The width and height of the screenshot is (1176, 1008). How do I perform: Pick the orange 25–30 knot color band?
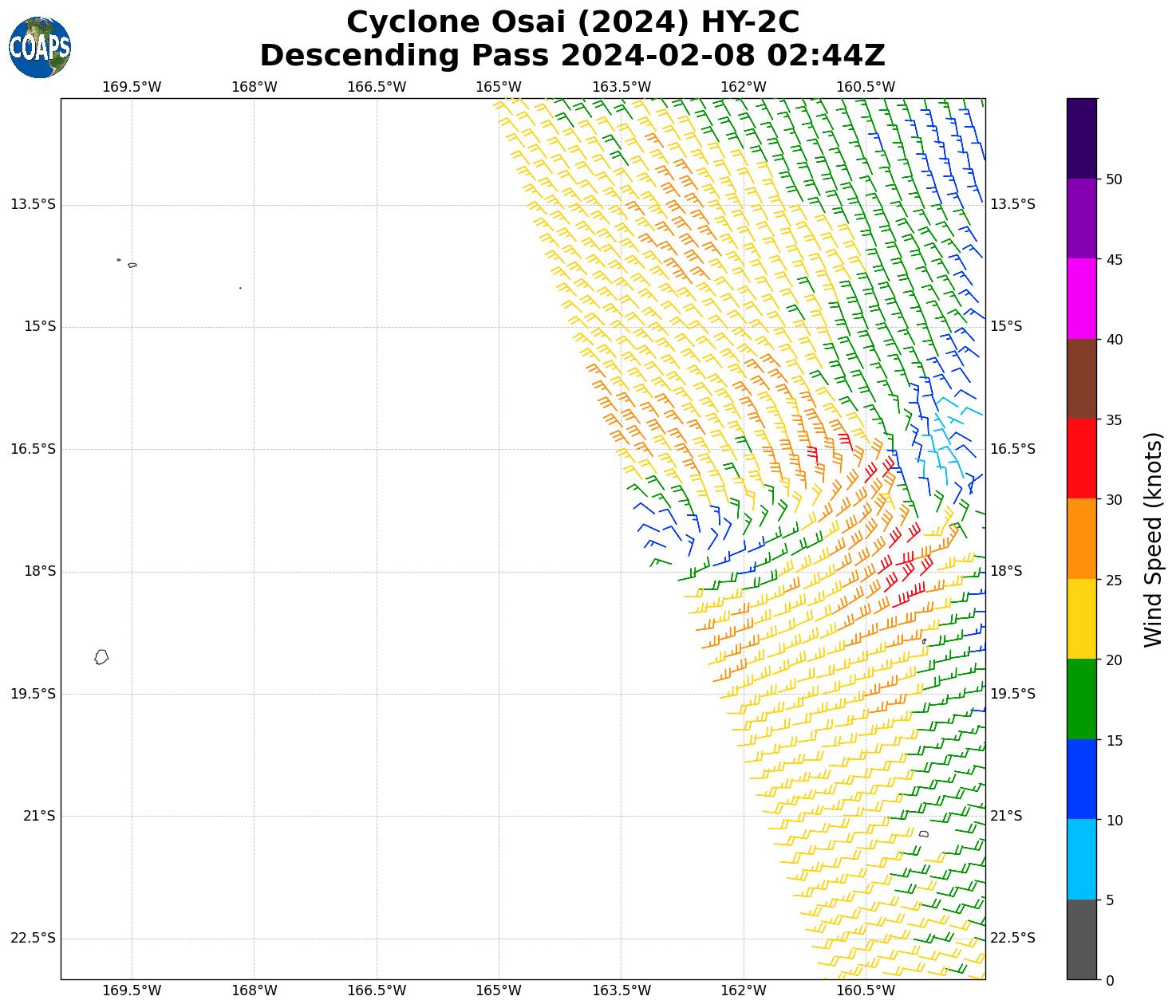coord(1081,539)
